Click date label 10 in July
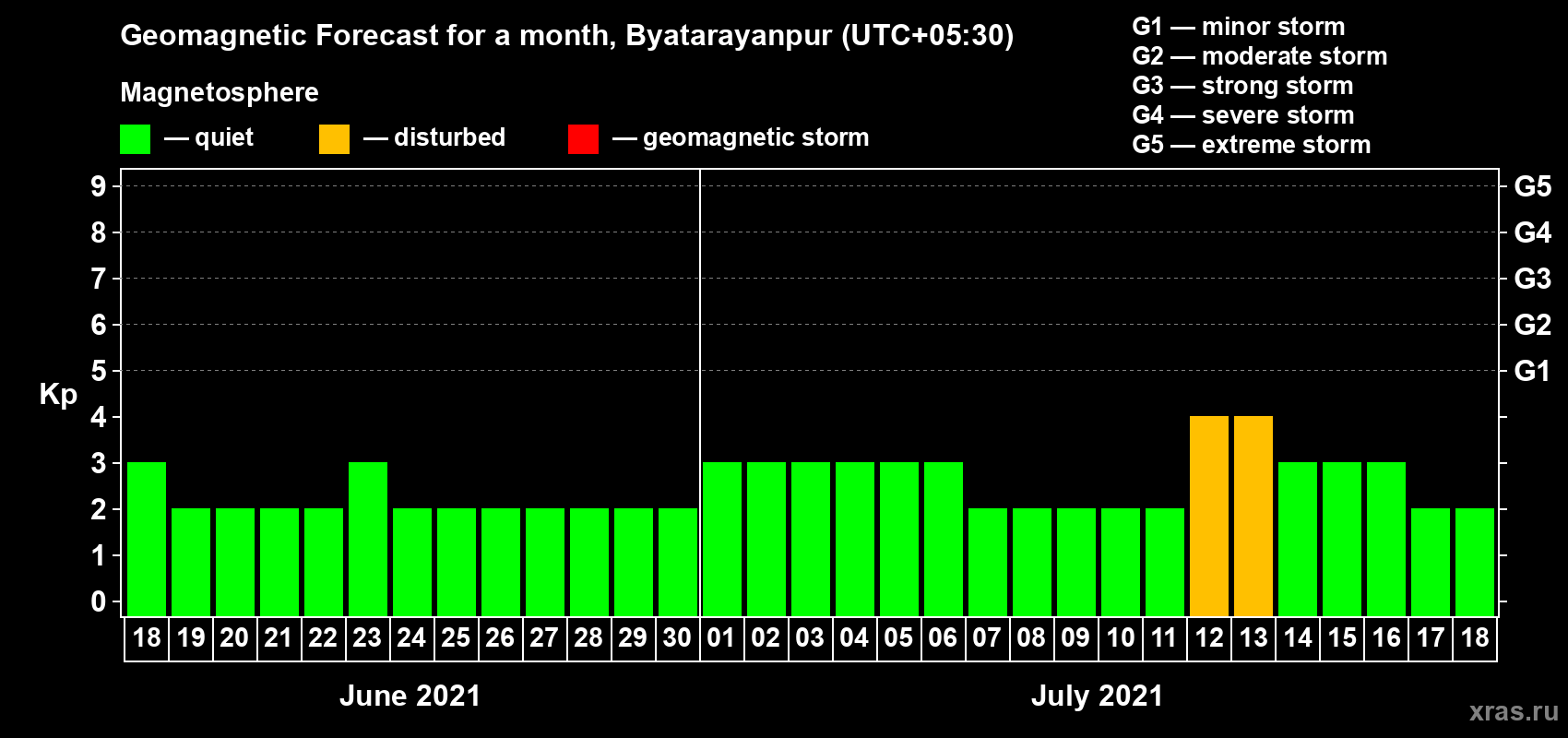The image size is (1568, 738). click(1121, 638)
